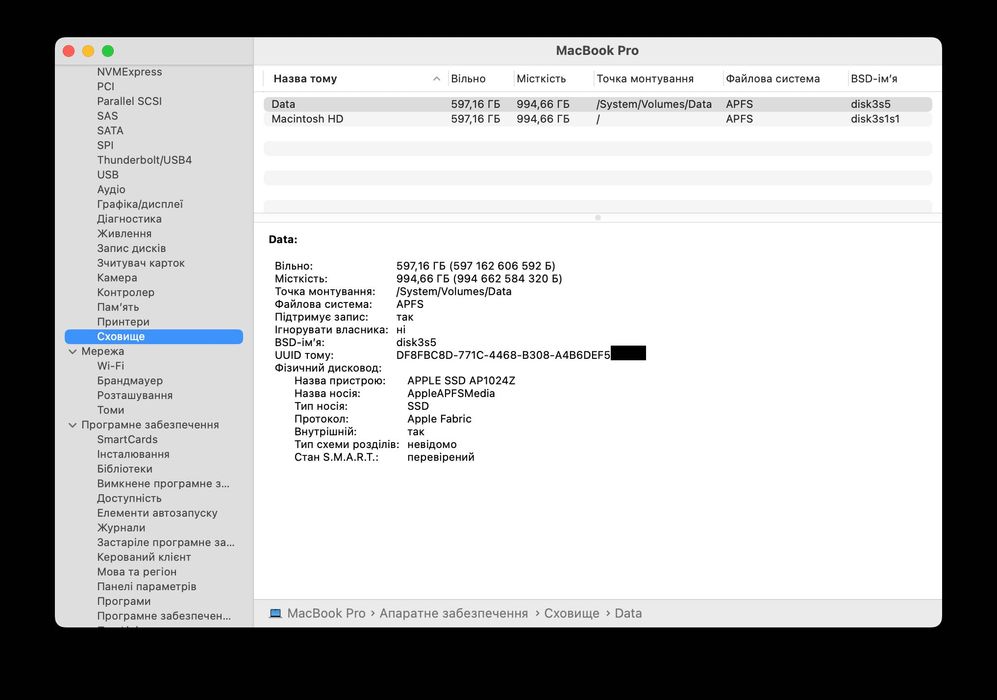The image size is (997, 700).
Task: Click the перевірений S.M.A.R.T. status value
Action: click(441, 457)
